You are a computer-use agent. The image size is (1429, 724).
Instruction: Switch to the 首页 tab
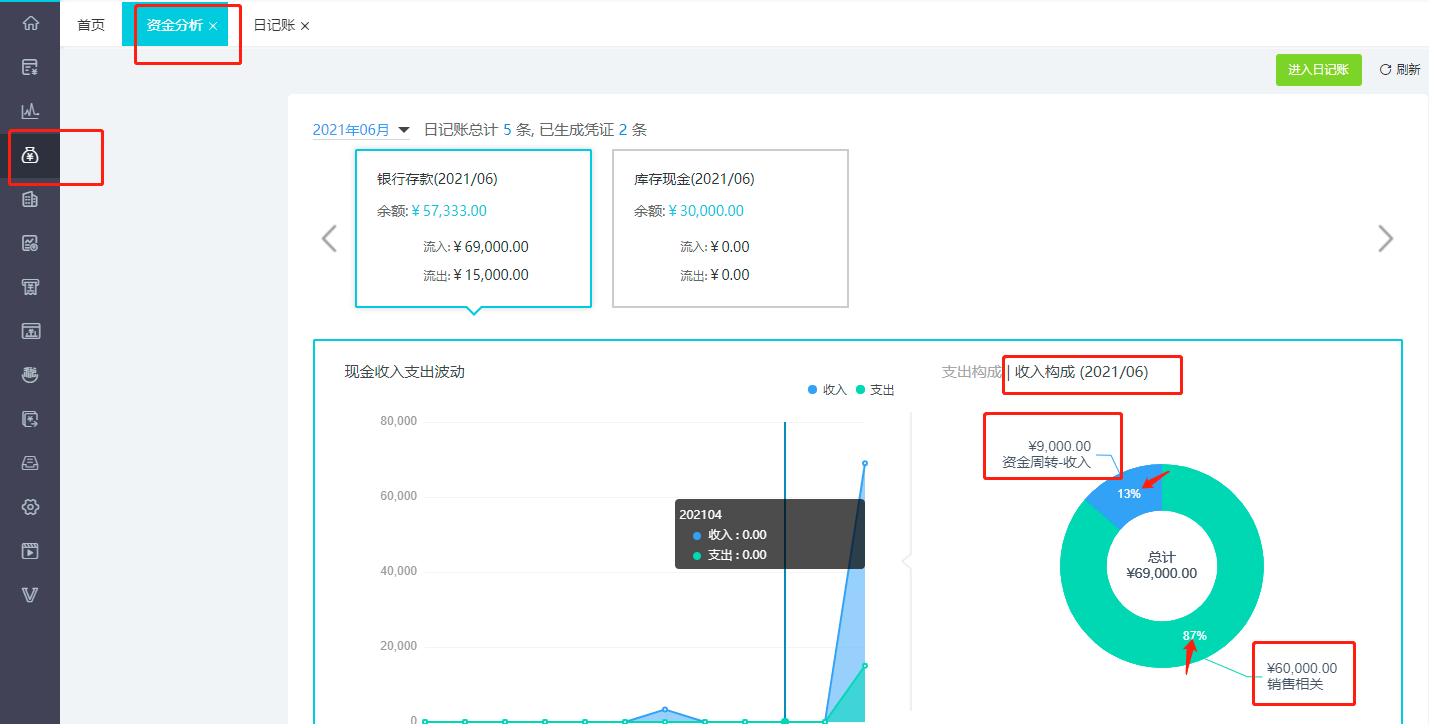point(91,25)
